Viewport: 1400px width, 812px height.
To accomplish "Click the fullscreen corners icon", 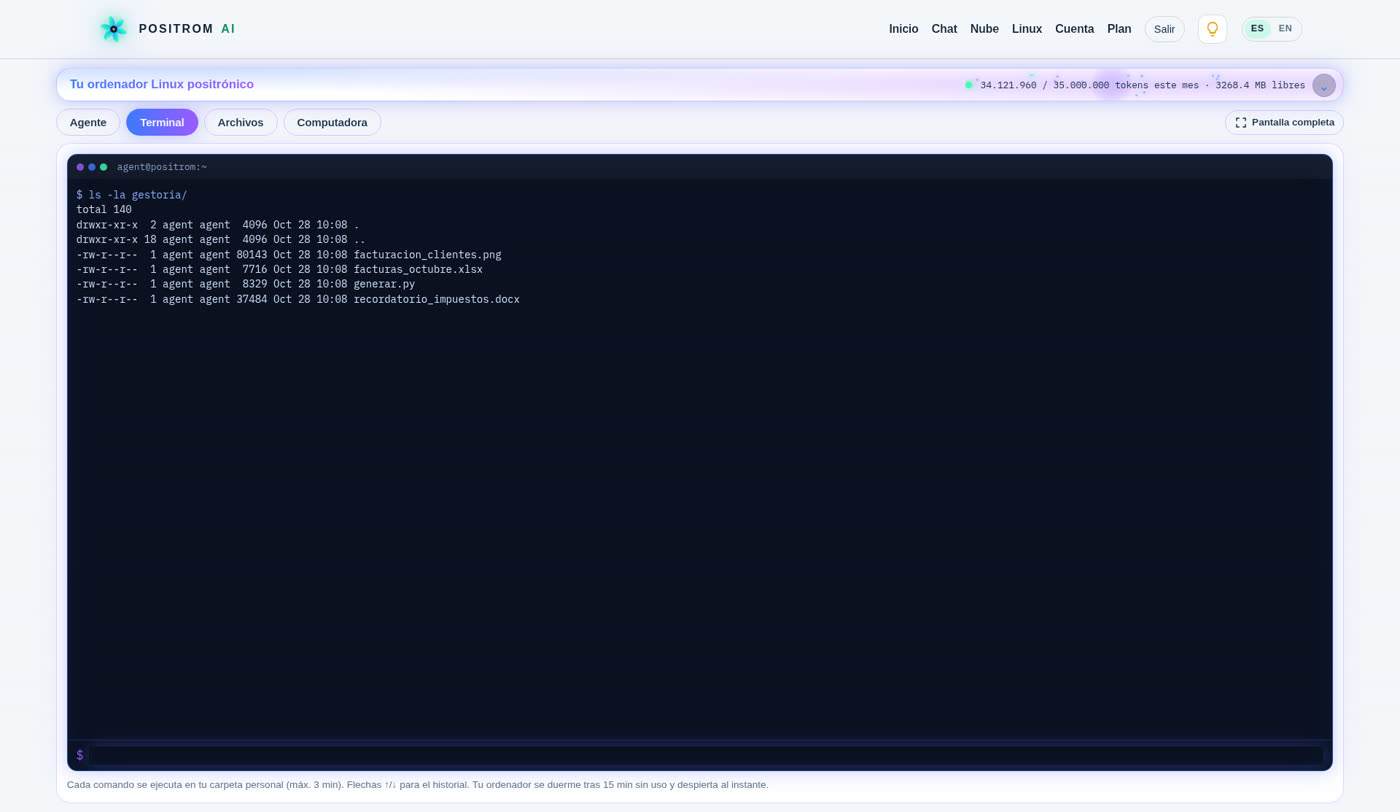I will click(x=1241, y=123).
